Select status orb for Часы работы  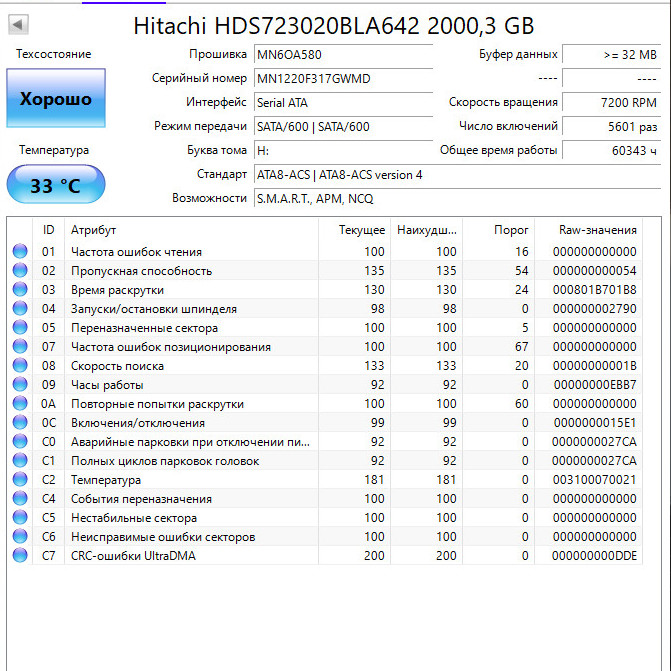pyautogui.click(x=20, y=384)
